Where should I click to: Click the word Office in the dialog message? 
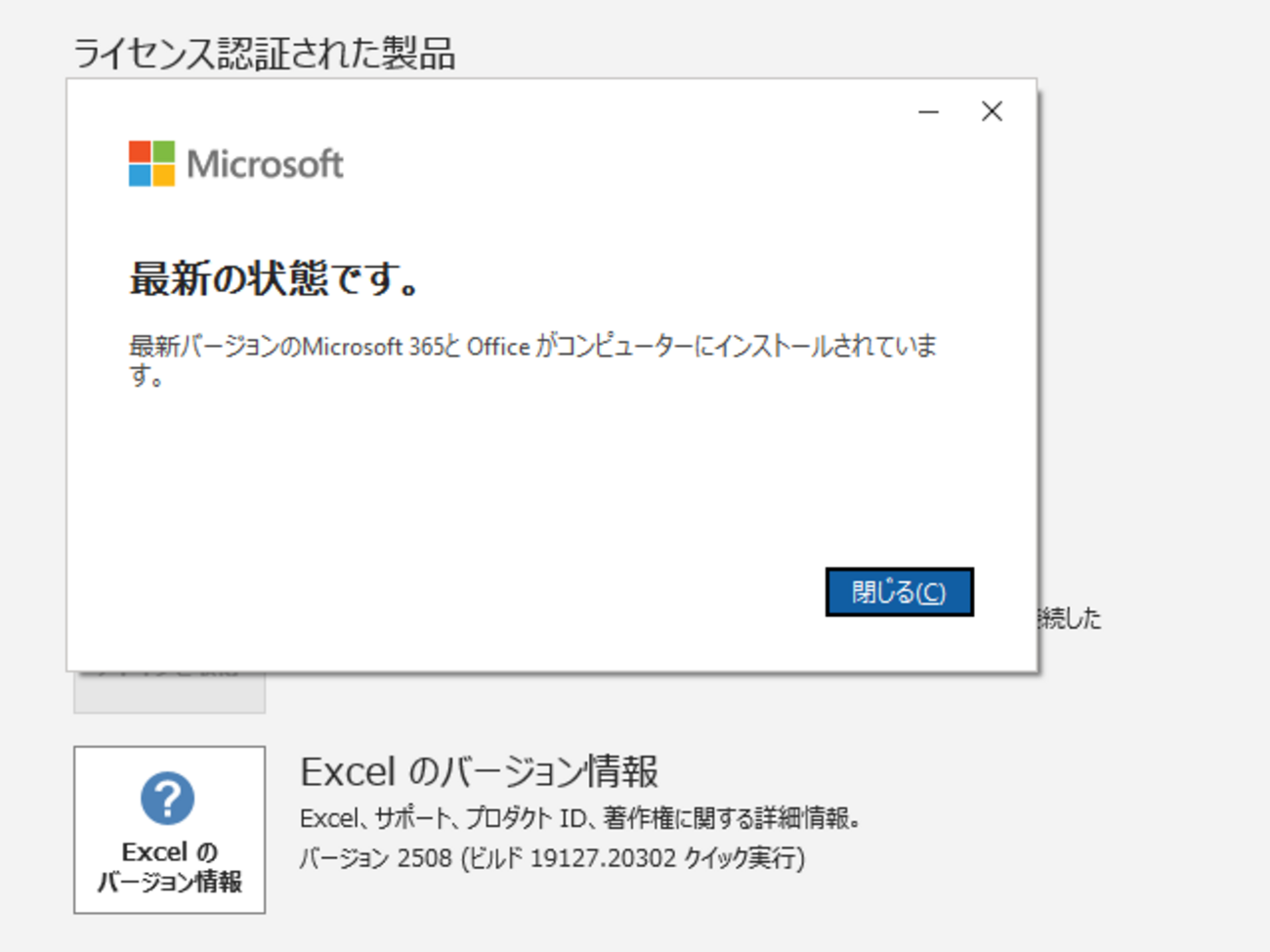[x=498, y=347]
